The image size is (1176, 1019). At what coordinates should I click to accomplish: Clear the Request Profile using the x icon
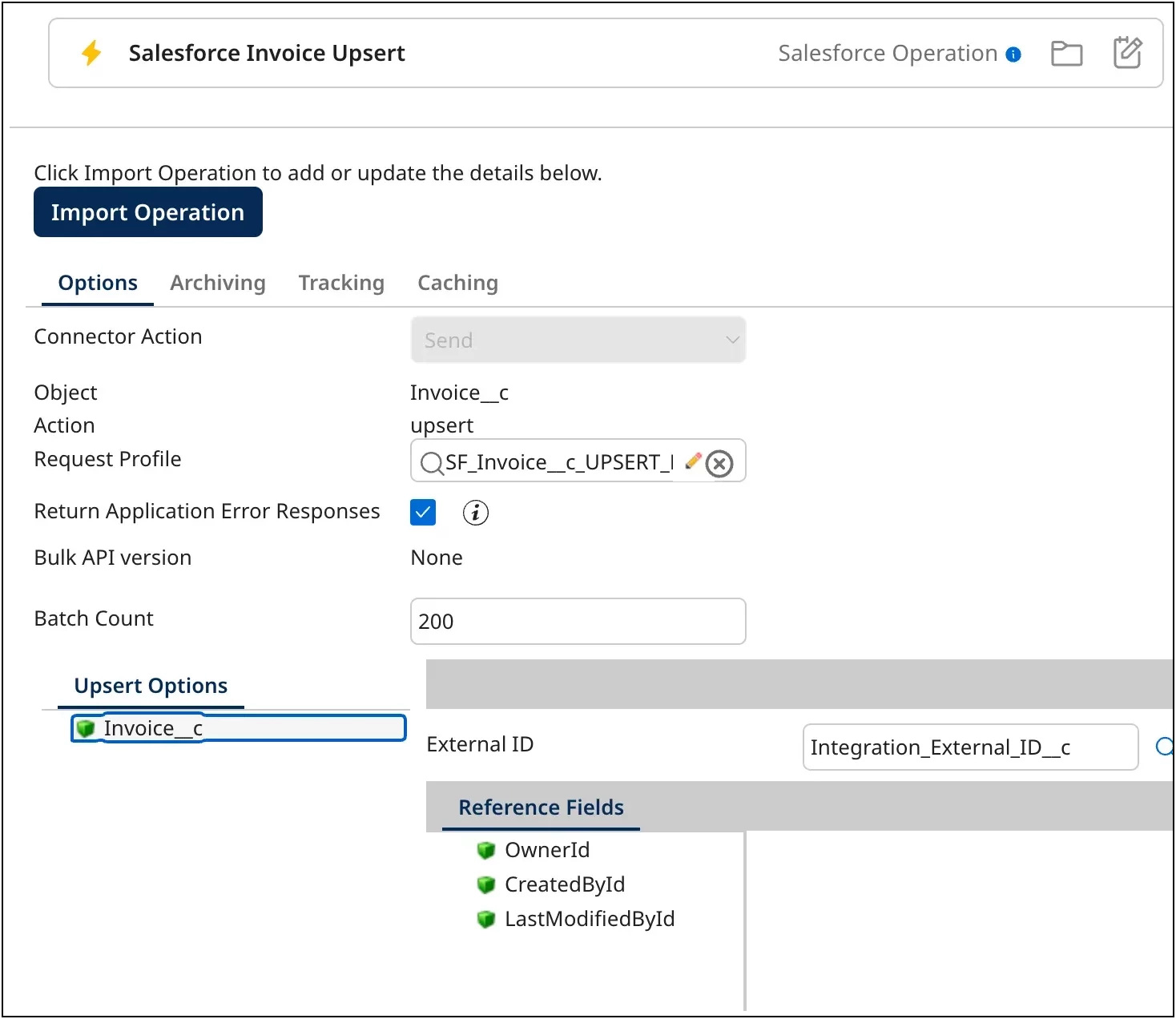click(719, 463)
